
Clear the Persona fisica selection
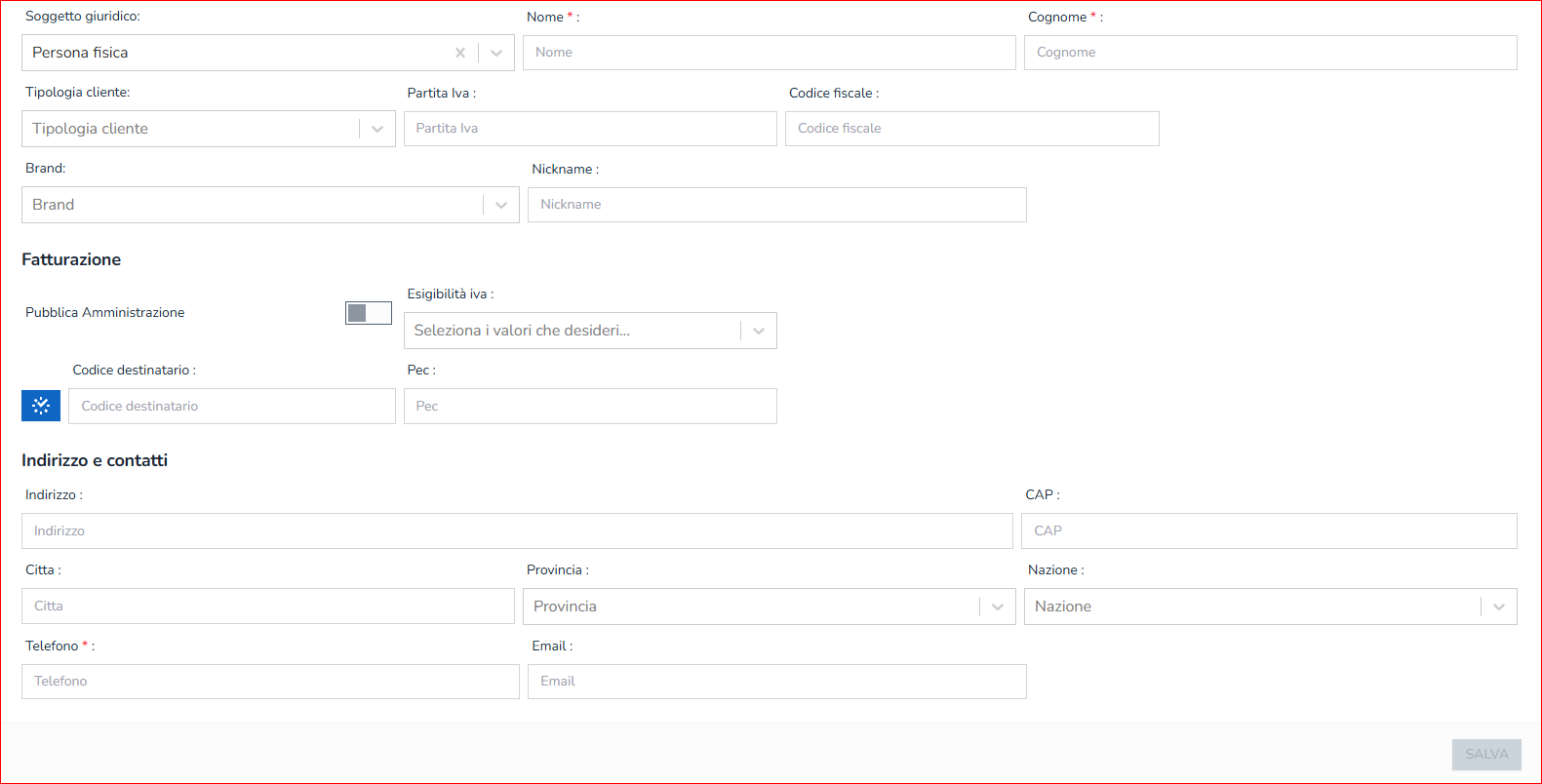pos(460,53)
